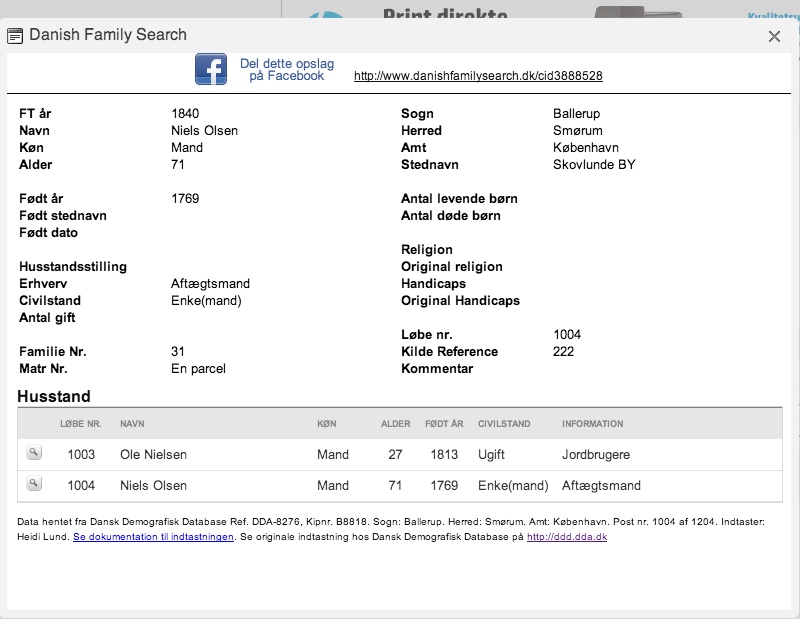The width and height of the screenshot is (800, 619).
Task: Click the CIVILSTAND column header
Action: (504, 424)
